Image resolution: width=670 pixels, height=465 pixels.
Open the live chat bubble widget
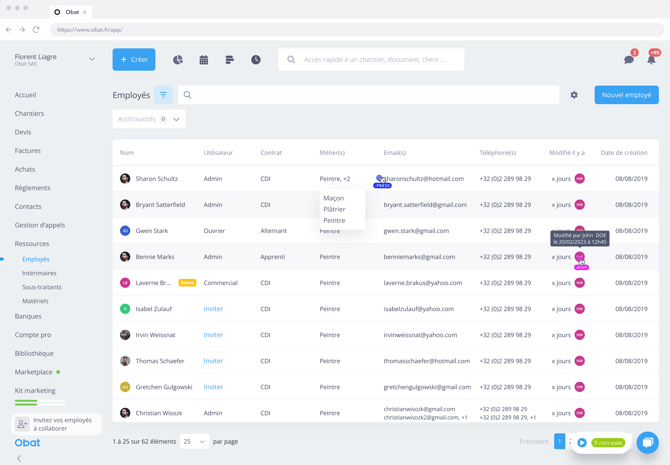[x=648, y=442]
